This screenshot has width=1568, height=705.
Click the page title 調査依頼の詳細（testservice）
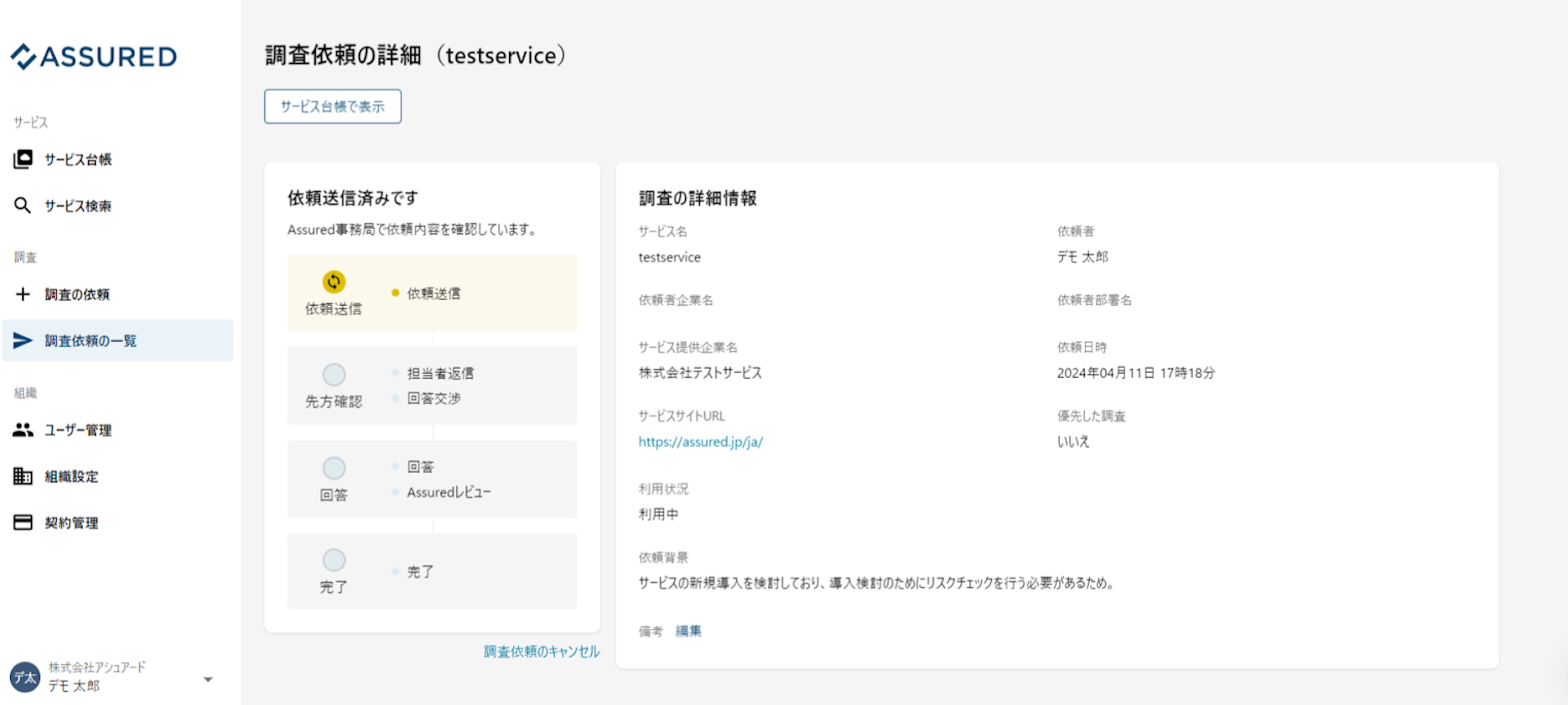click(x=416, y=56)
